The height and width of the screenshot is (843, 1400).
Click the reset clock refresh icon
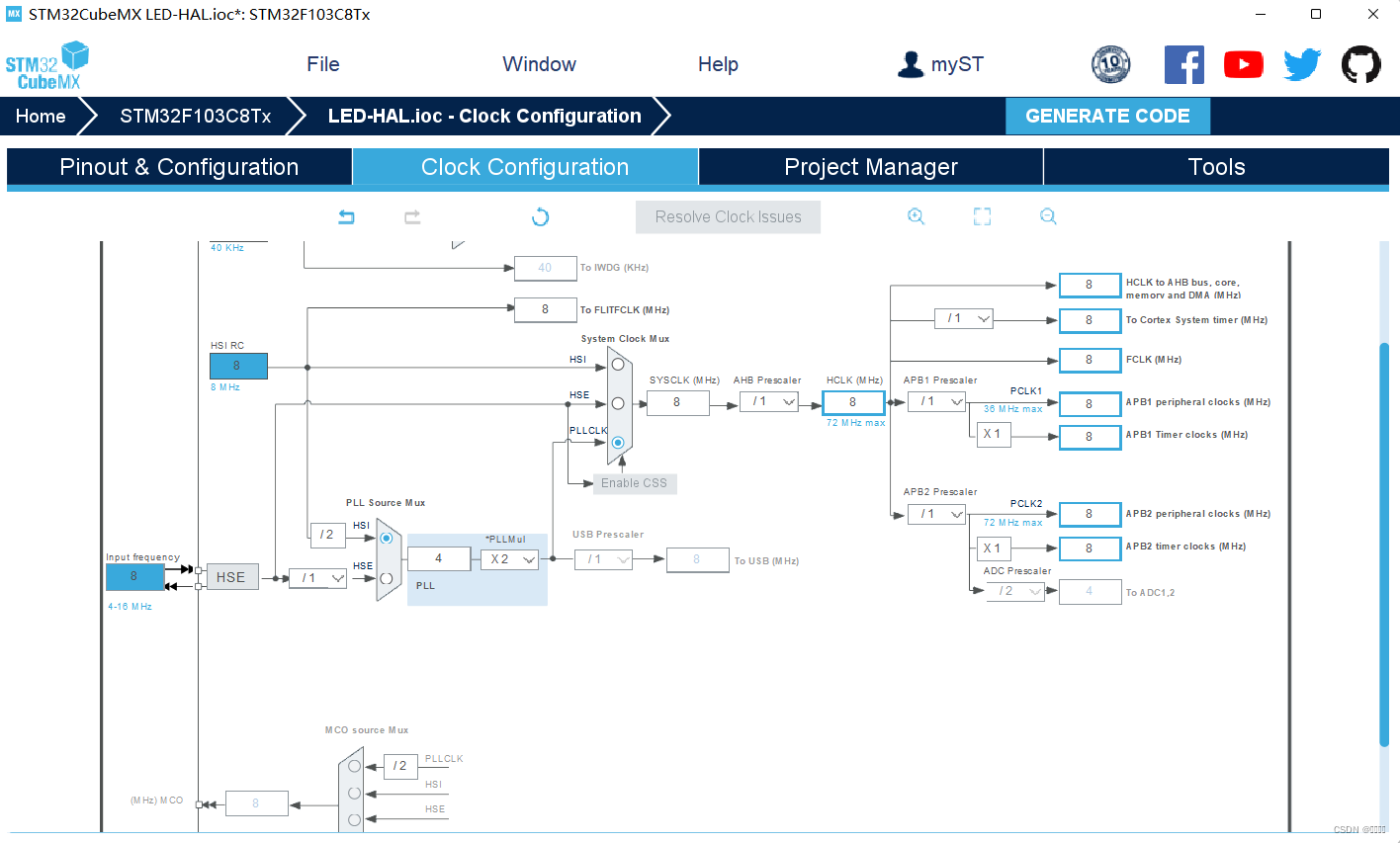pos(540,216)
